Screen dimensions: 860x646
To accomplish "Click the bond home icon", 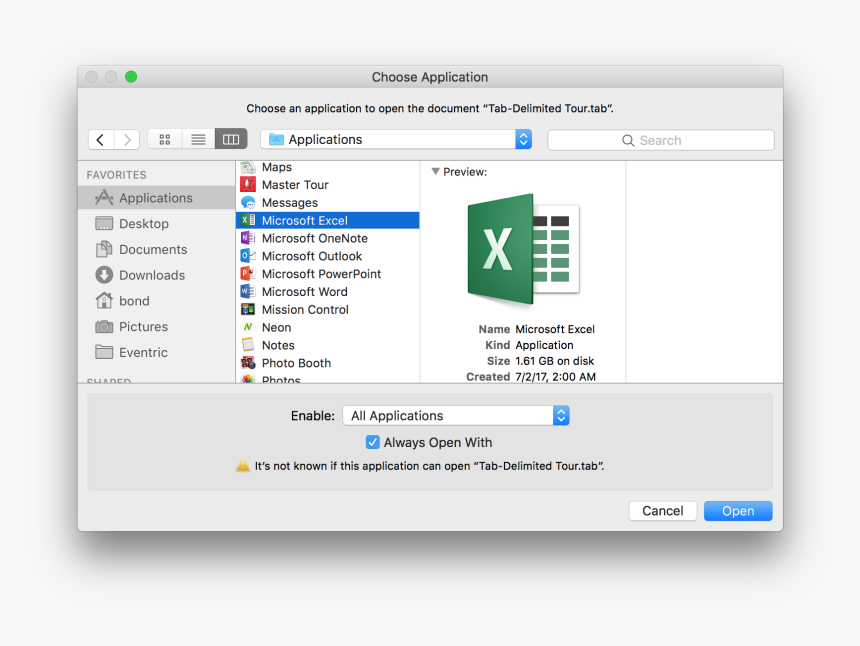I will point(104,301).
